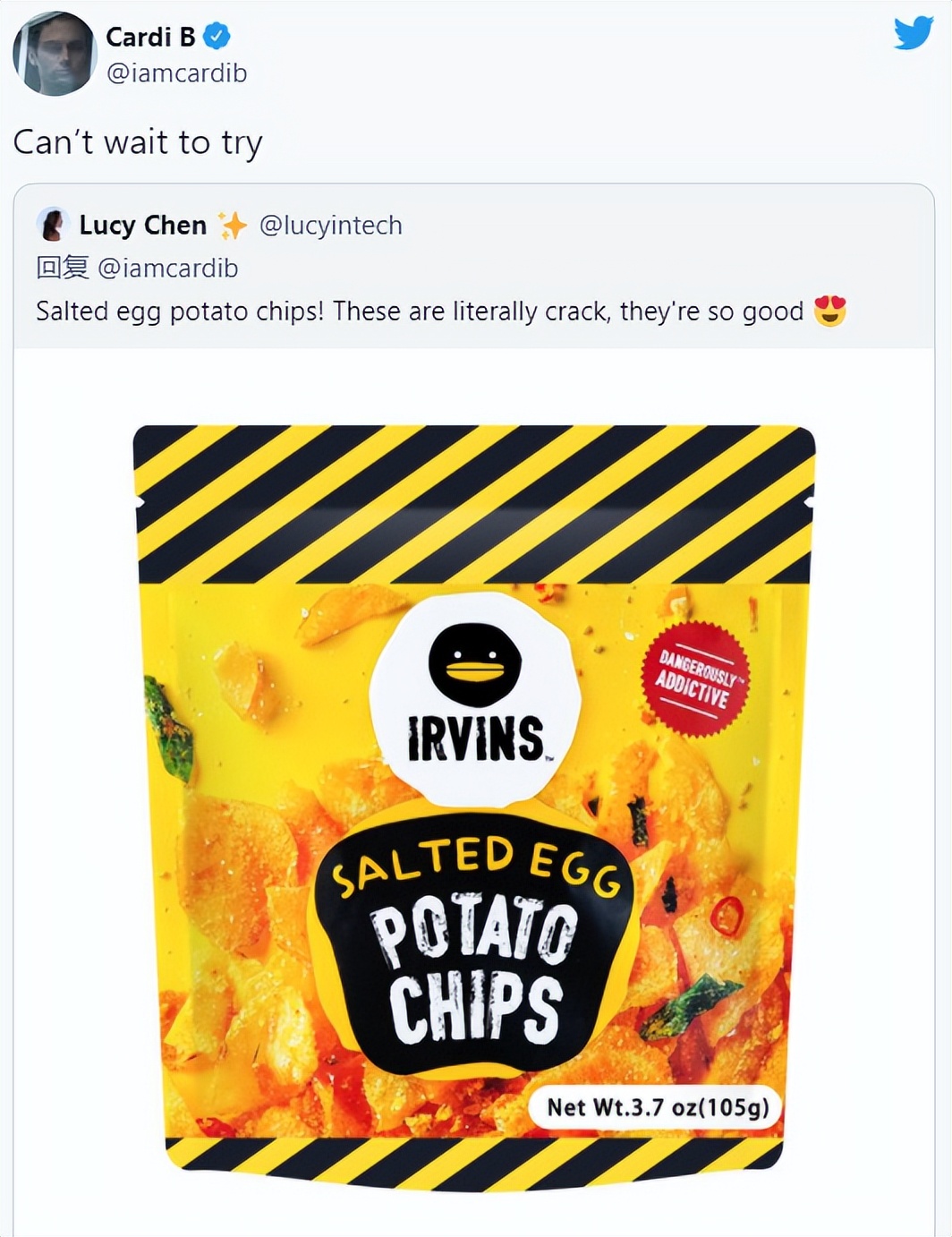Click the black-yellow striped bag top
The height and width of the screenshot is (1237, 952).
(474, 505)
